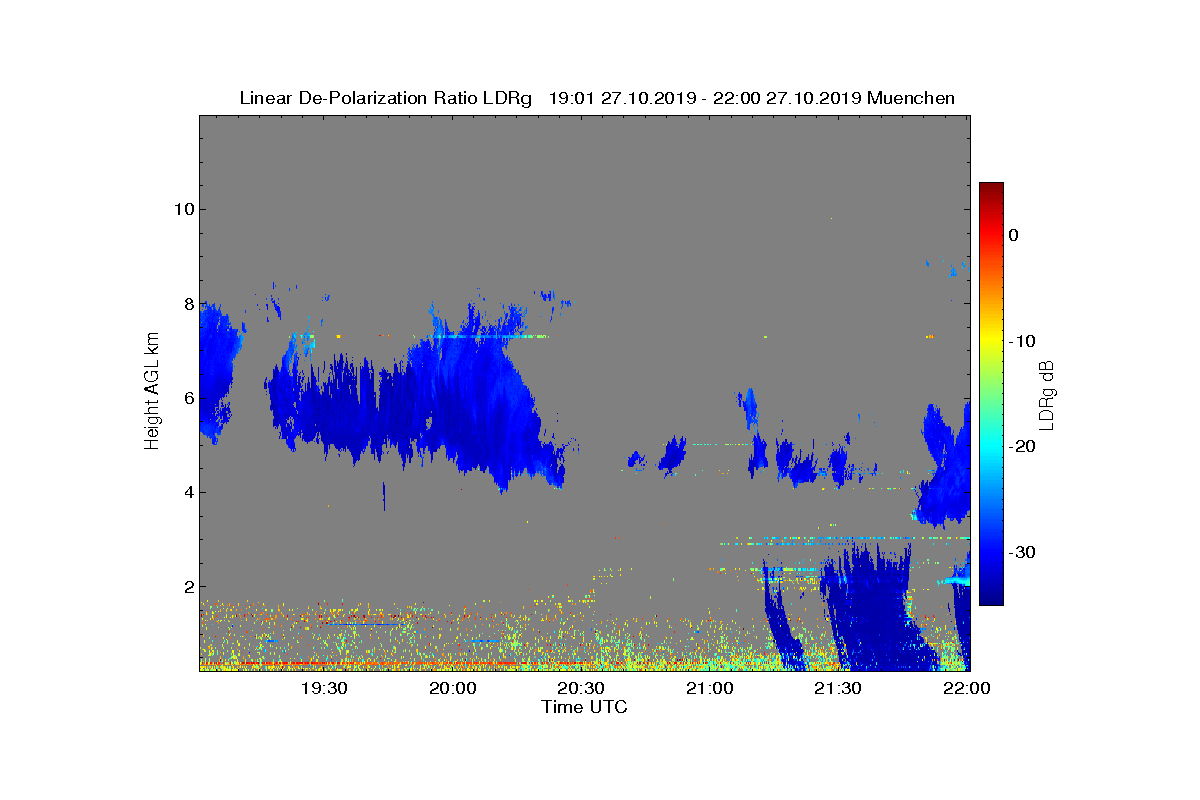1200x800 pixels.
Task: Click the colorbar tick label -10
Action: (x=1021, y=341)
